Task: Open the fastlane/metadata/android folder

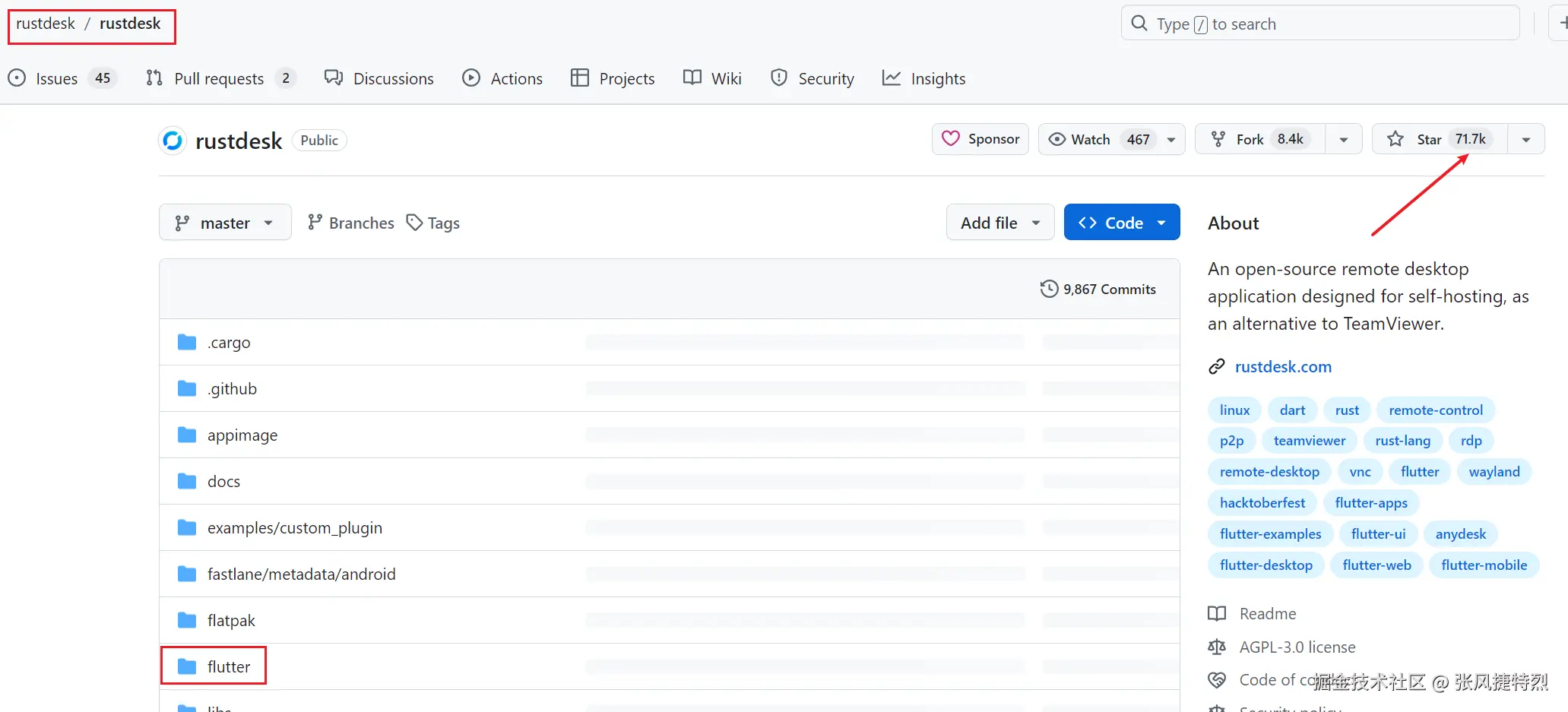Action: 302,574
